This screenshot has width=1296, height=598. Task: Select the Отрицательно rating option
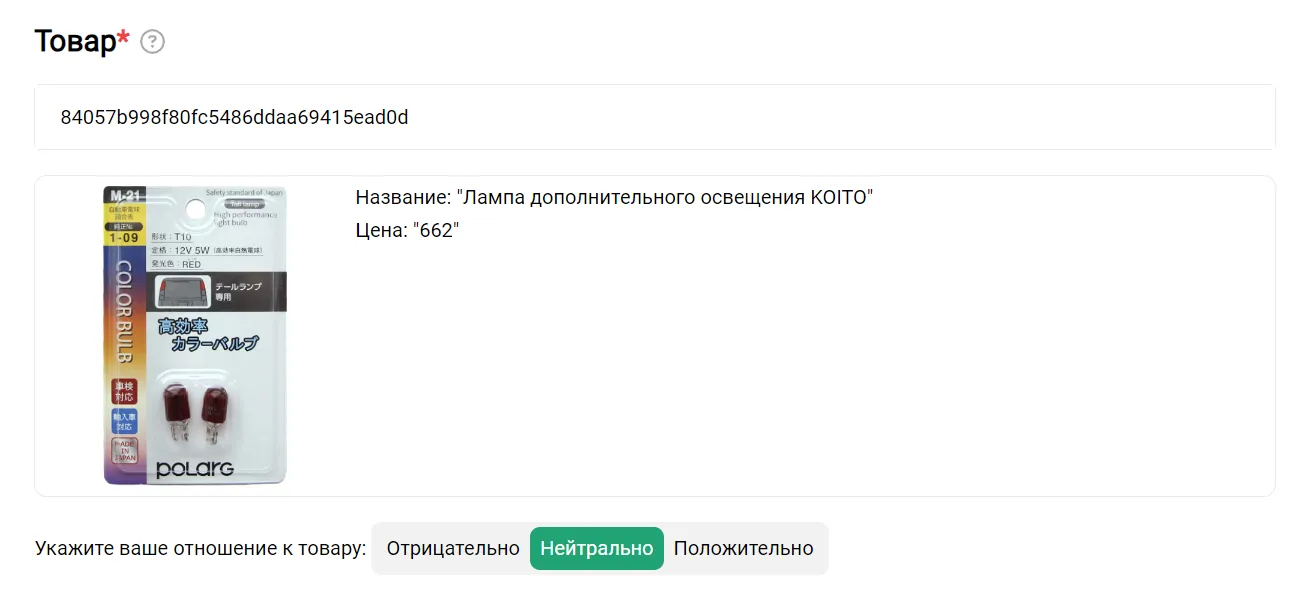(452, 548)
